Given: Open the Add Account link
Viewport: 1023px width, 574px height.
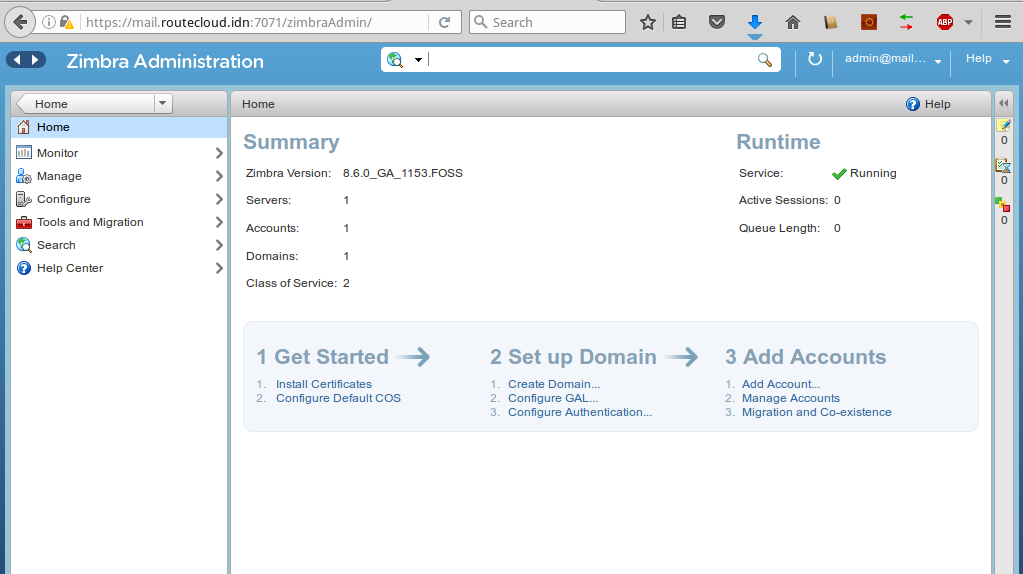Looking at the screenshot, I should coord(781,384).
